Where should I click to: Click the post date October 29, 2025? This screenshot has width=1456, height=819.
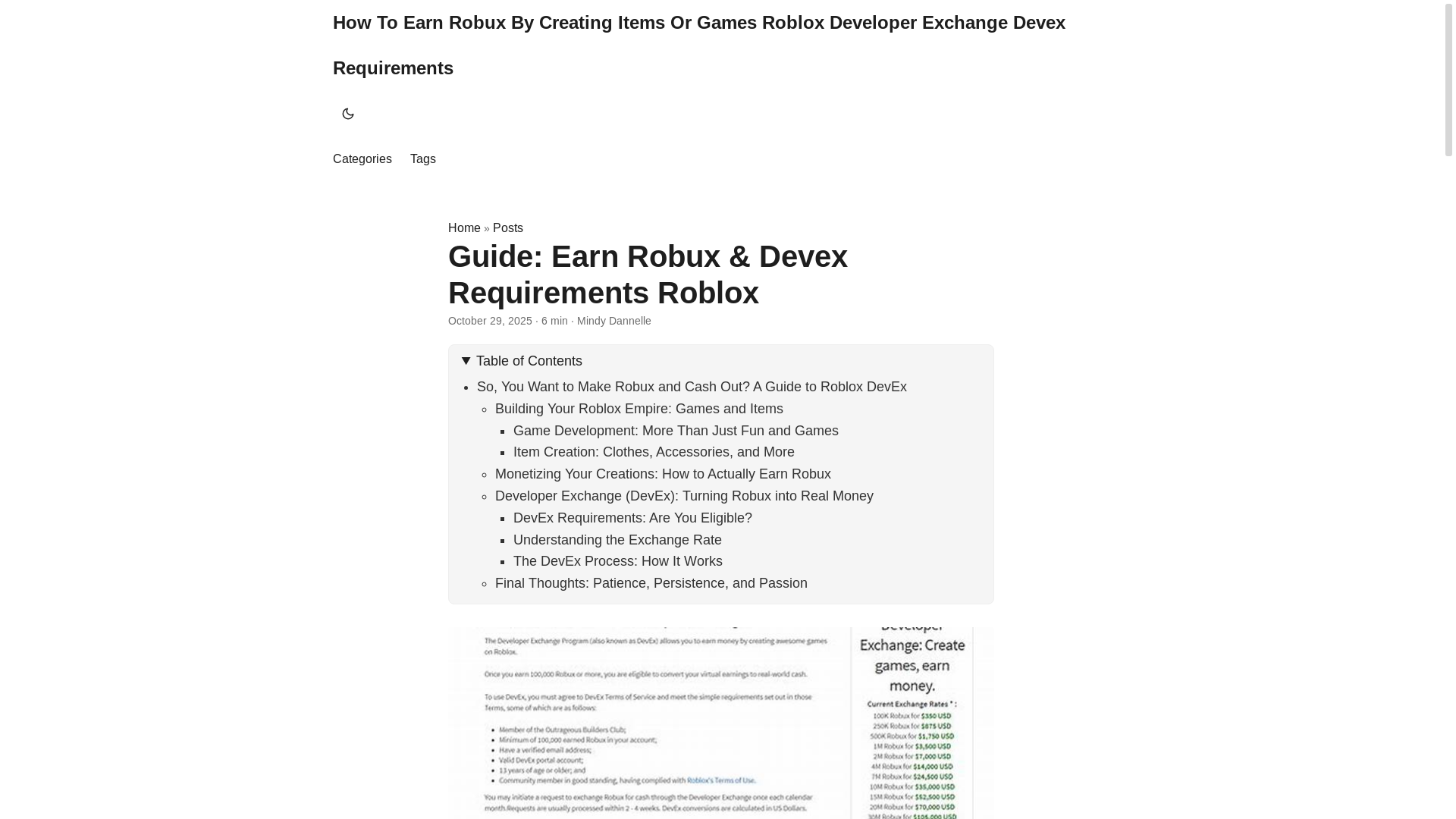pos(490,321)
